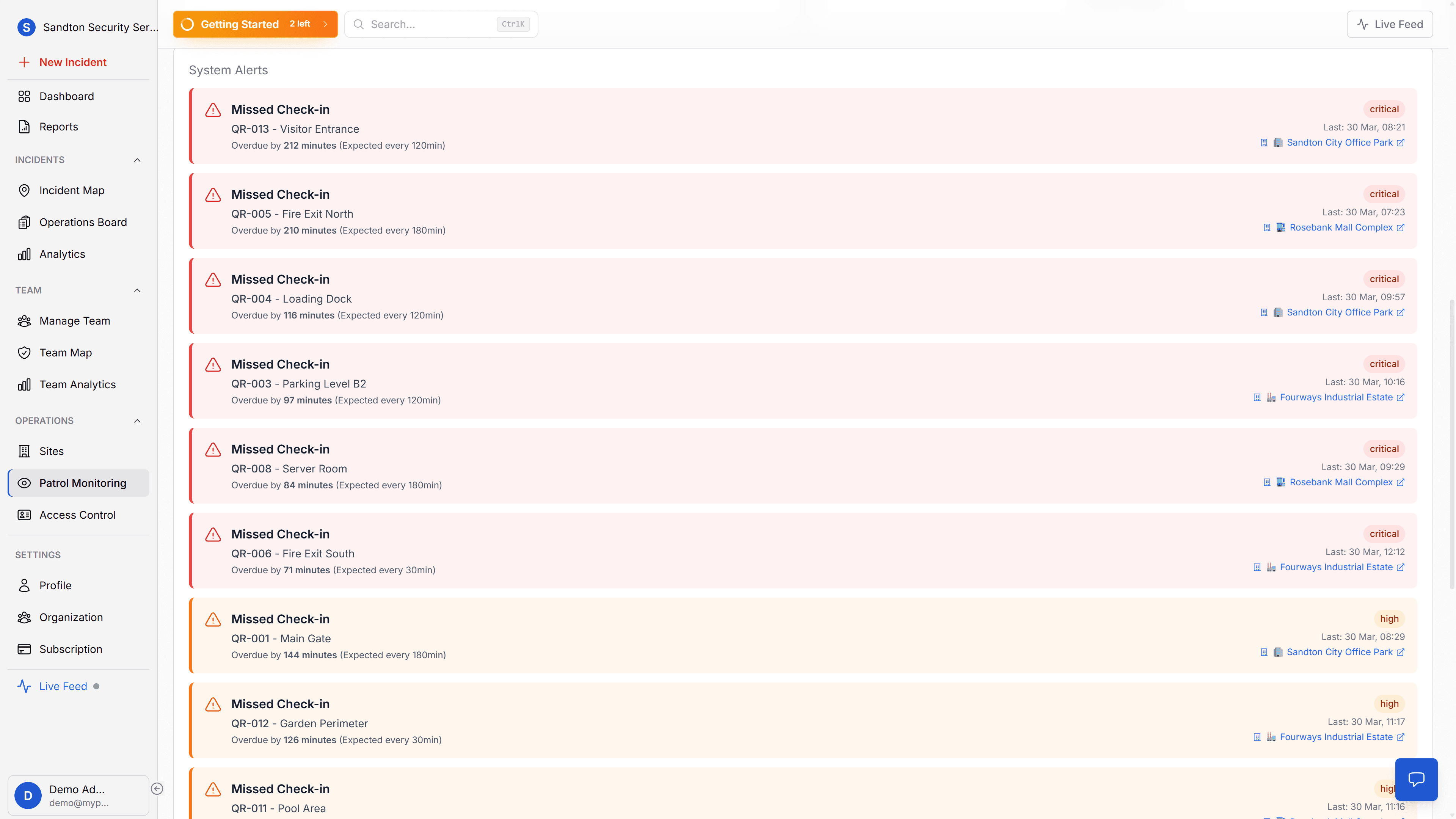Viewport: 1456px width, 819px height.
Task: Open the chat support widget
Action: coord(1416,780)
